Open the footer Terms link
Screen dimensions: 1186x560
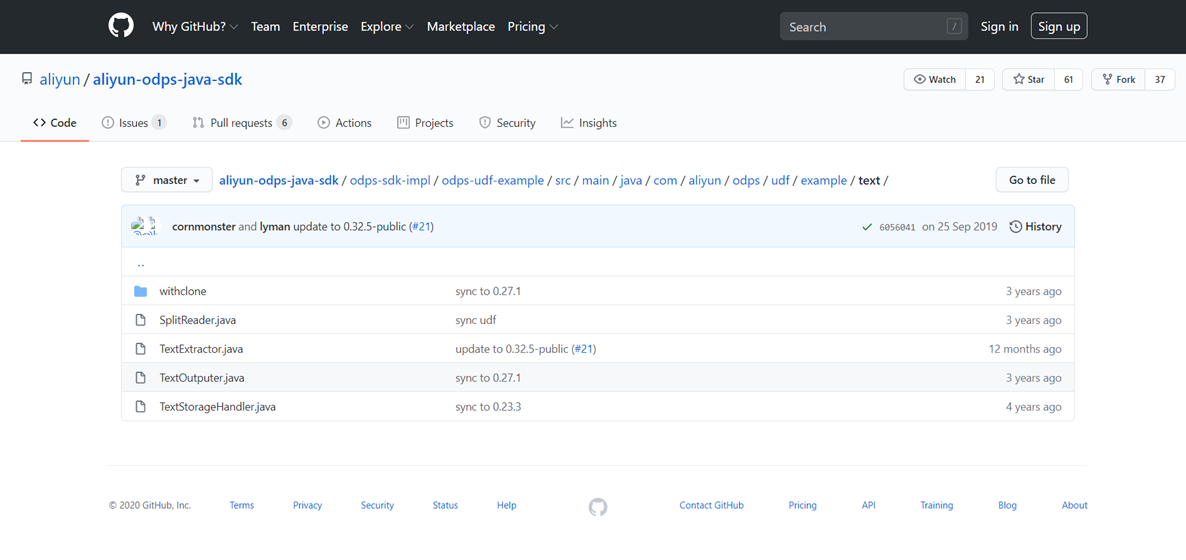pyautogui.click(x=242, y=506)
